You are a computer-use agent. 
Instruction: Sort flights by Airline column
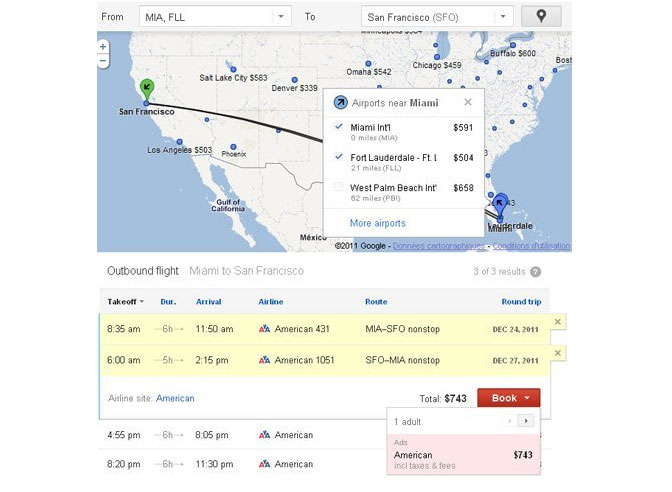270,301
